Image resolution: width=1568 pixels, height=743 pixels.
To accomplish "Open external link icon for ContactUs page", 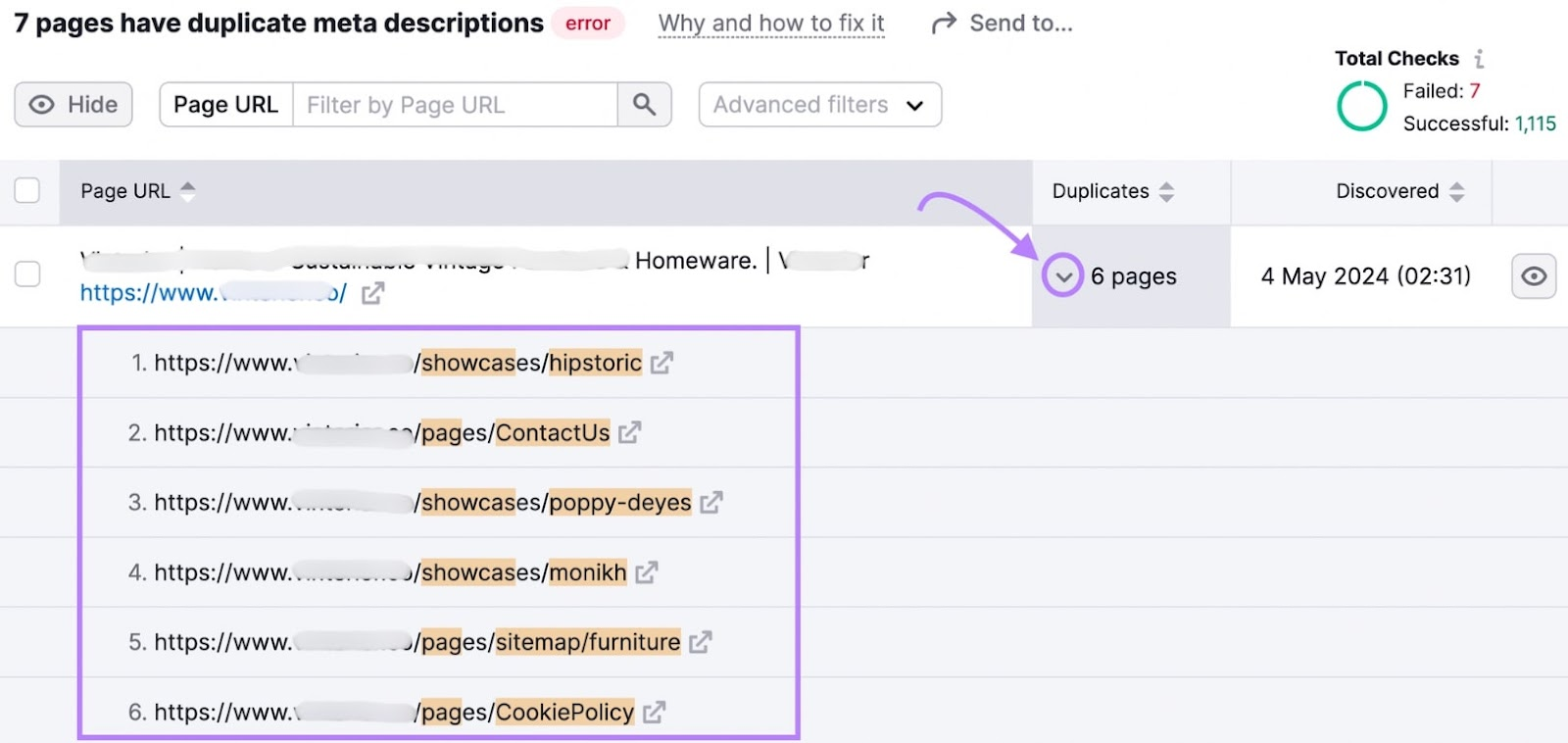I will pyautogui.click(x=629, y=432).
